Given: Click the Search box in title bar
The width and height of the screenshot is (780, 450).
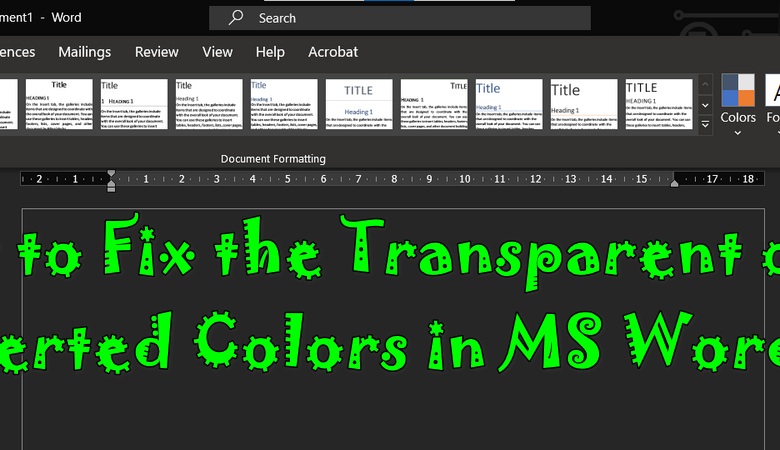Looking at the screenshot, I should 399,18.
